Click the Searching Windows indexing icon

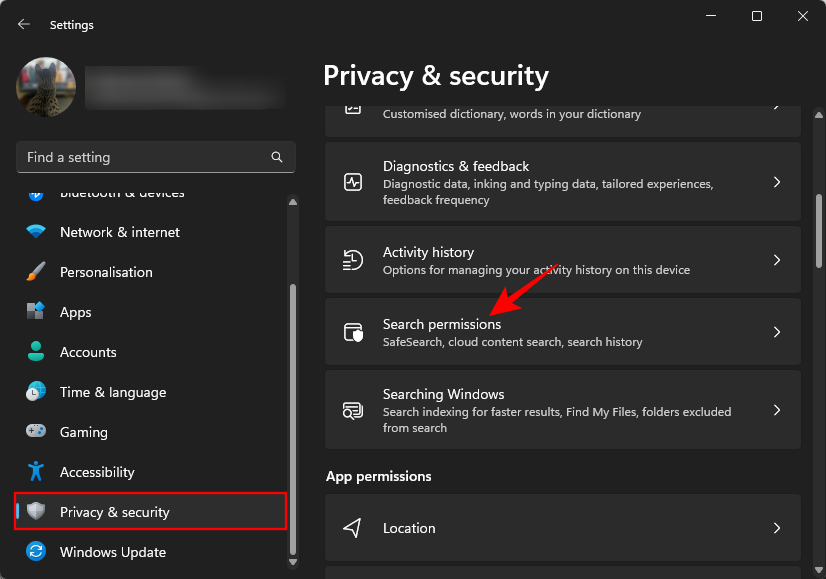[x=353, y=410]
